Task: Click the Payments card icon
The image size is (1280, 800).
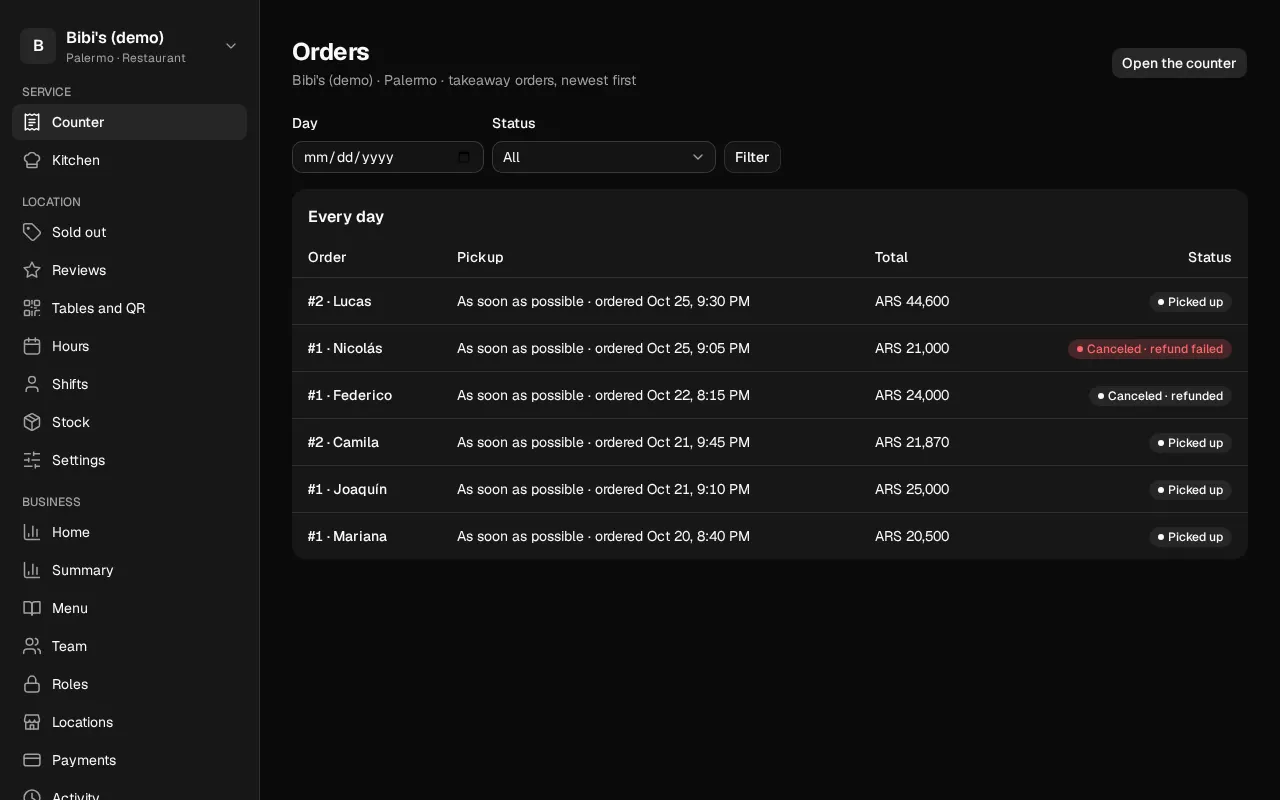Action: click(x=32, y=760)
